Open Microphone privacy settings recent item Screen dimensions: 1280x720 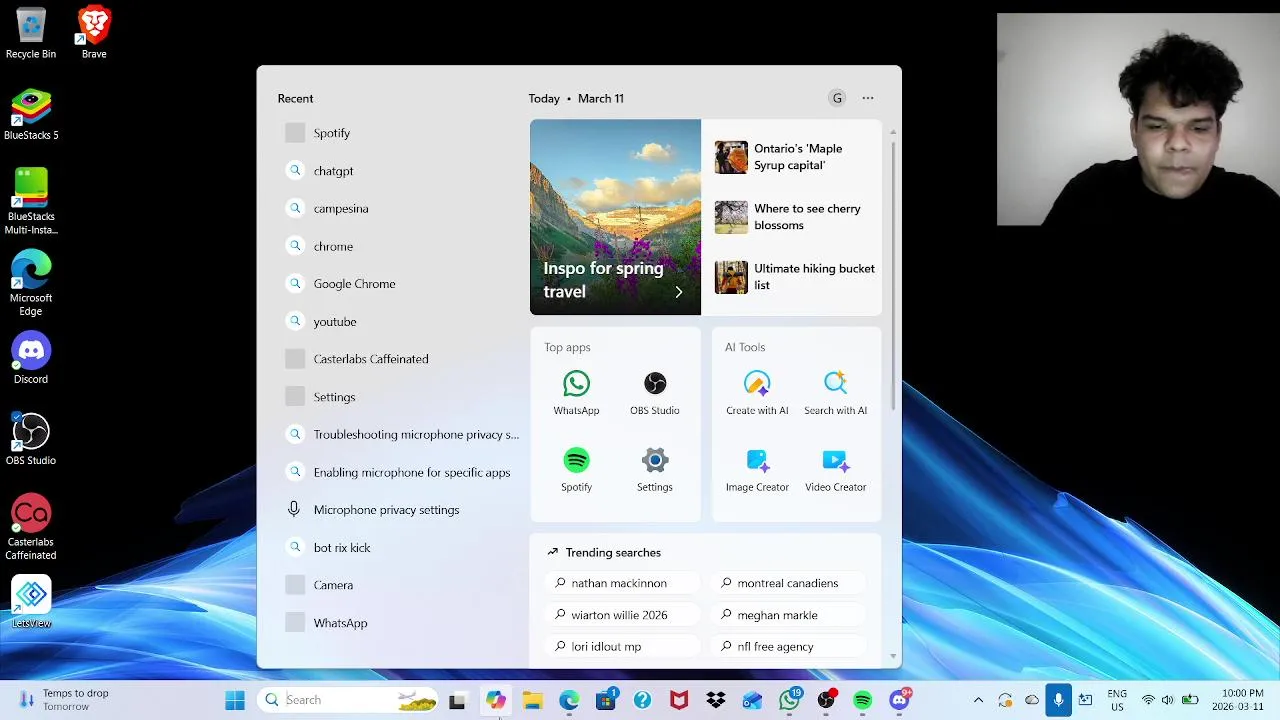(400, 510)
